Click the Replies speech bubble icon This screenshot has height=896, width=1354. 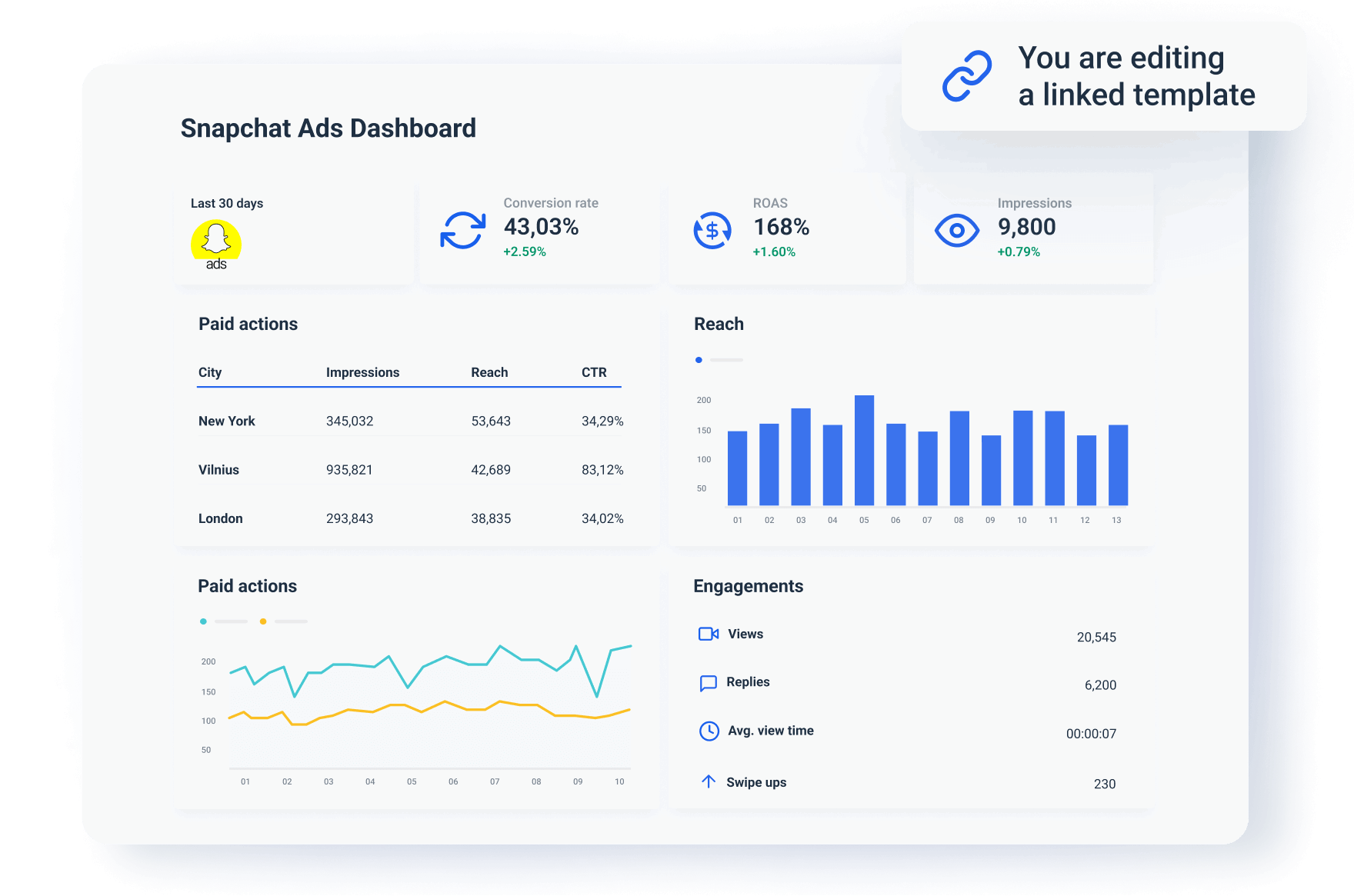[708, 682]
